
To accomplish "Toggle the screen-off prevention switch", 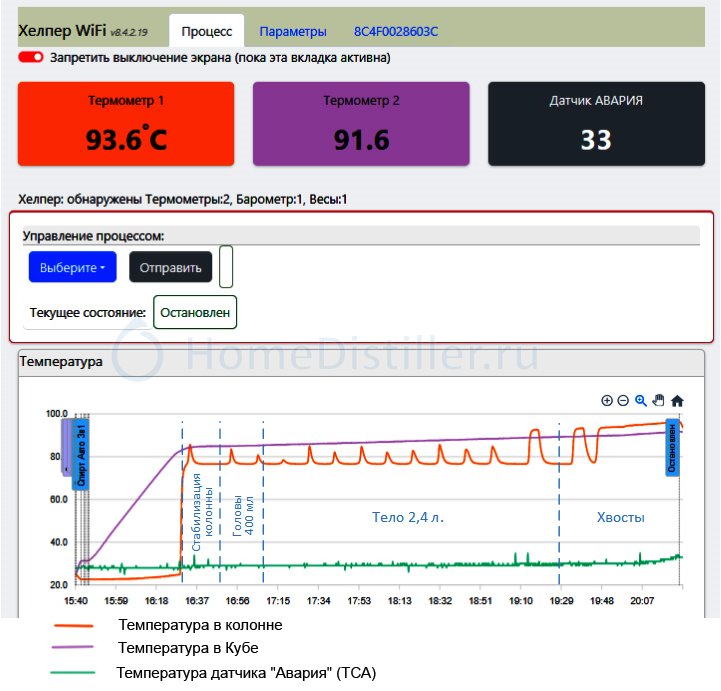I will [x=31, y=58].
